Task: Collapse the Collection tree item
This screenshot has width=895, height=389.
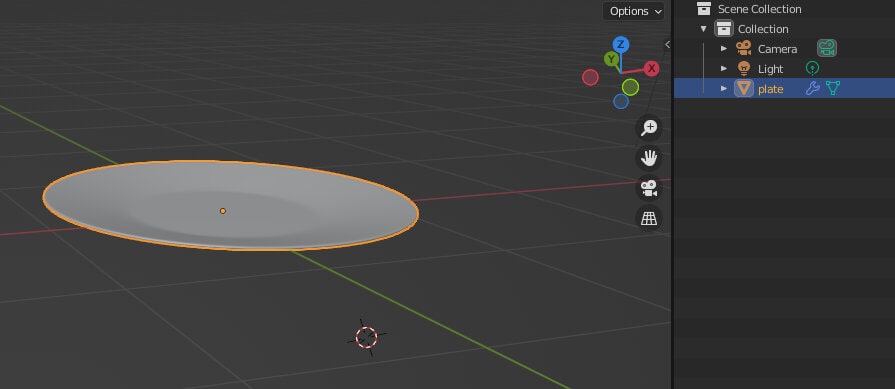Action: 703,29
